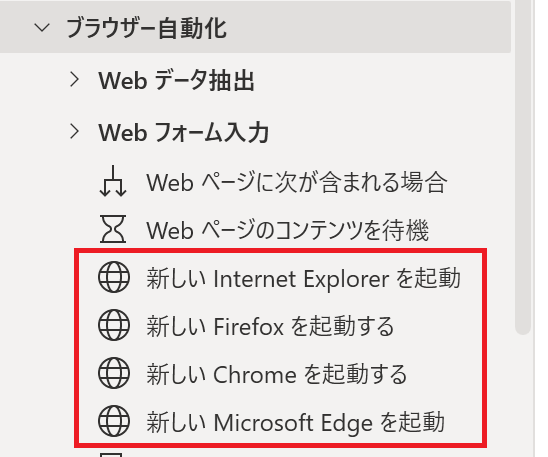The image size is (548, 457).
Task: Choose 新しい Firefox を起動する action
Action: coord(271,326)
